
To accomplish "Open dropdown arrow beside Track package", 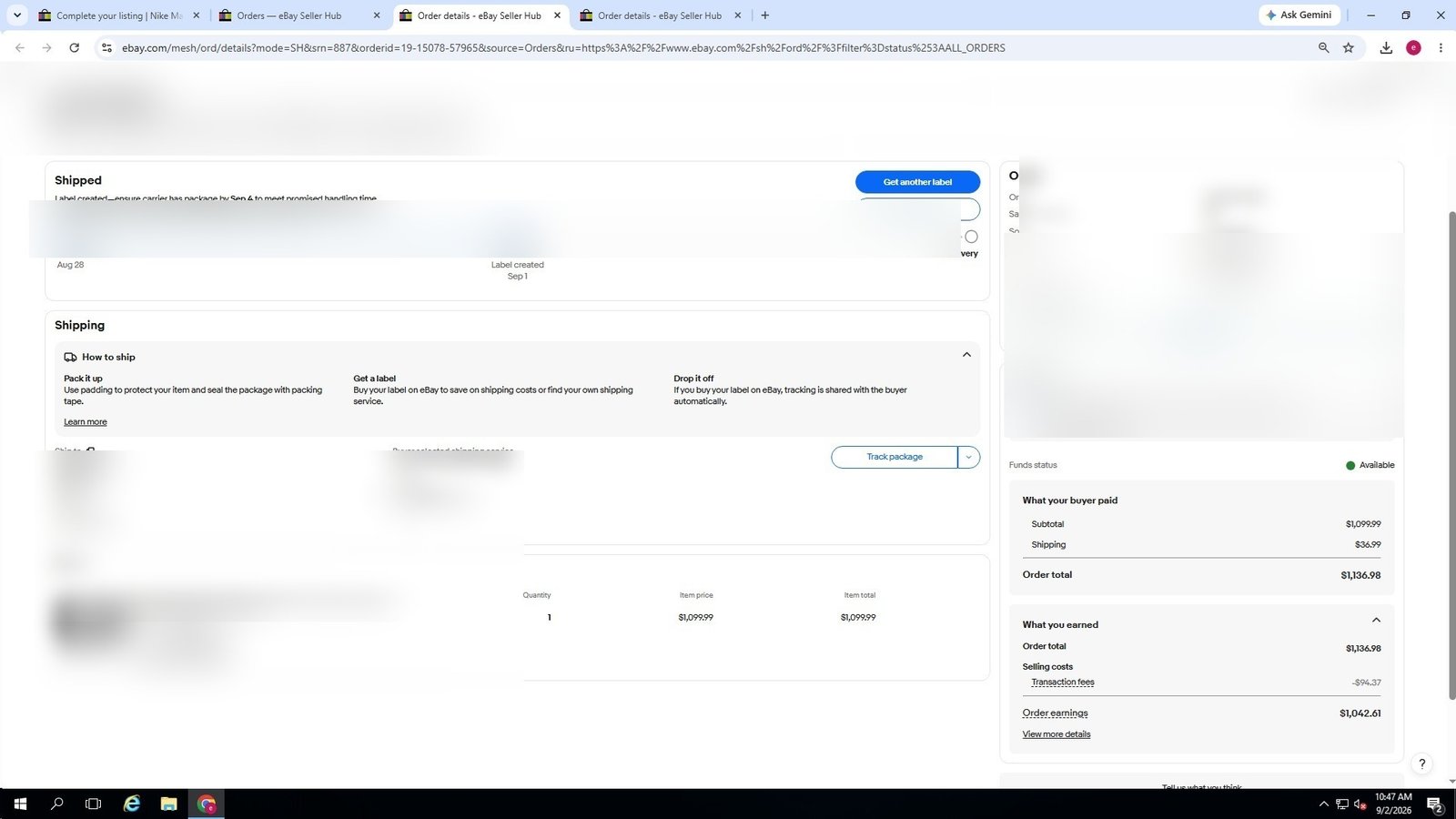I will [969, 457].
